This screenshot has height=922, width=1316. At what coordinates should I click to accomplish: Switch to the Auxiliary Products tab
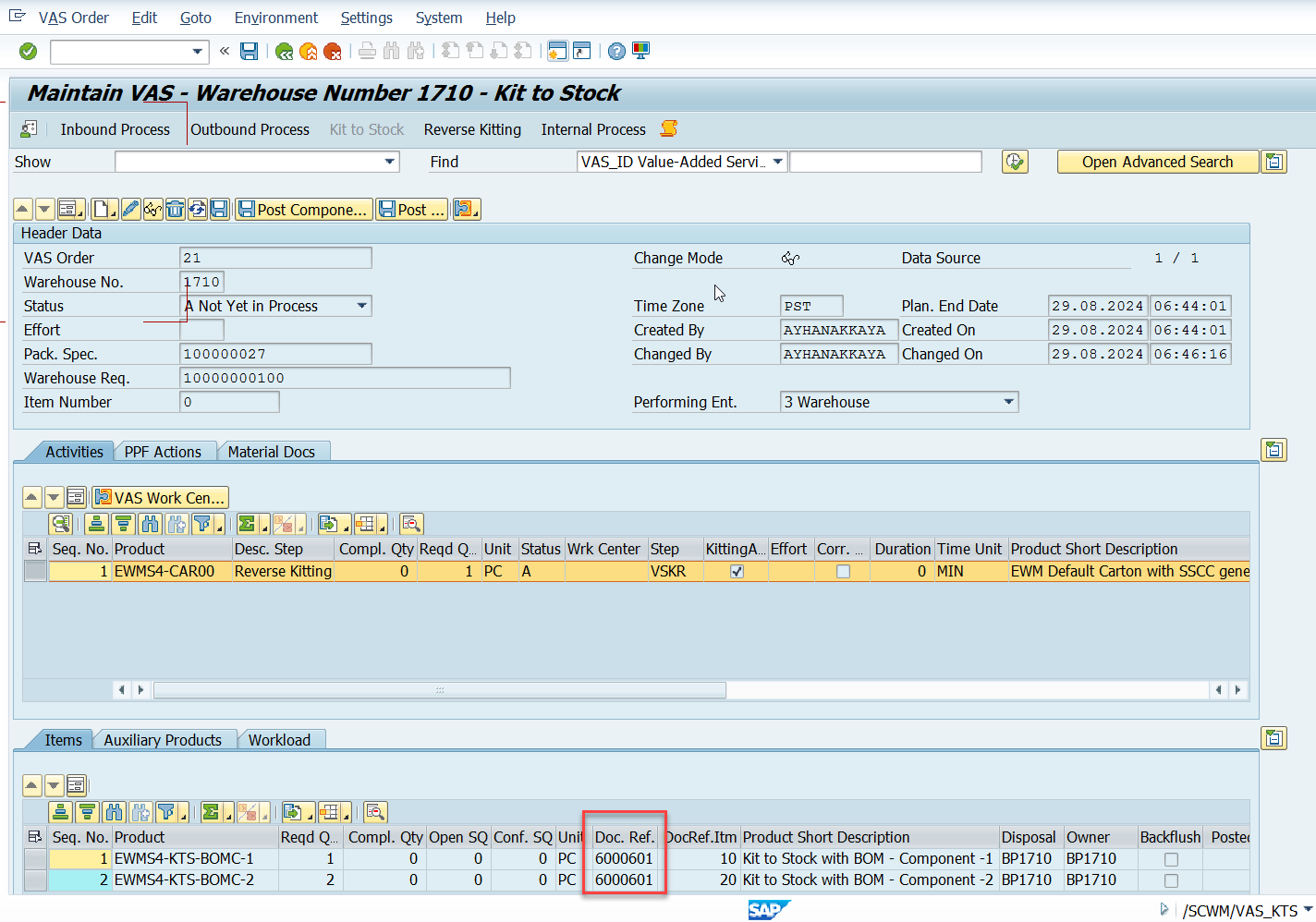[x=163, y=740]
